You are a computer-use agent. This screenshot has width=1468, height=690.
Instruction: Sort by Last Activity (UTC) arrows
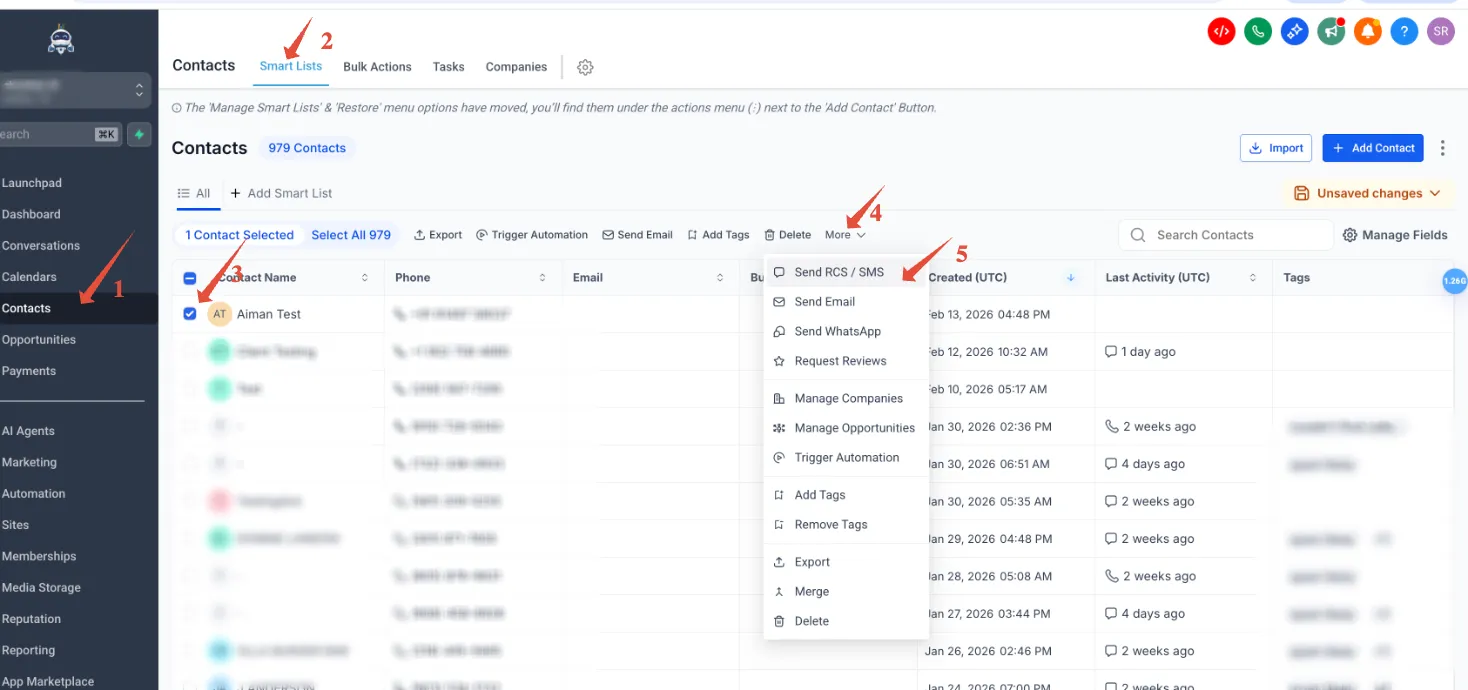[x=1253, y=278]
